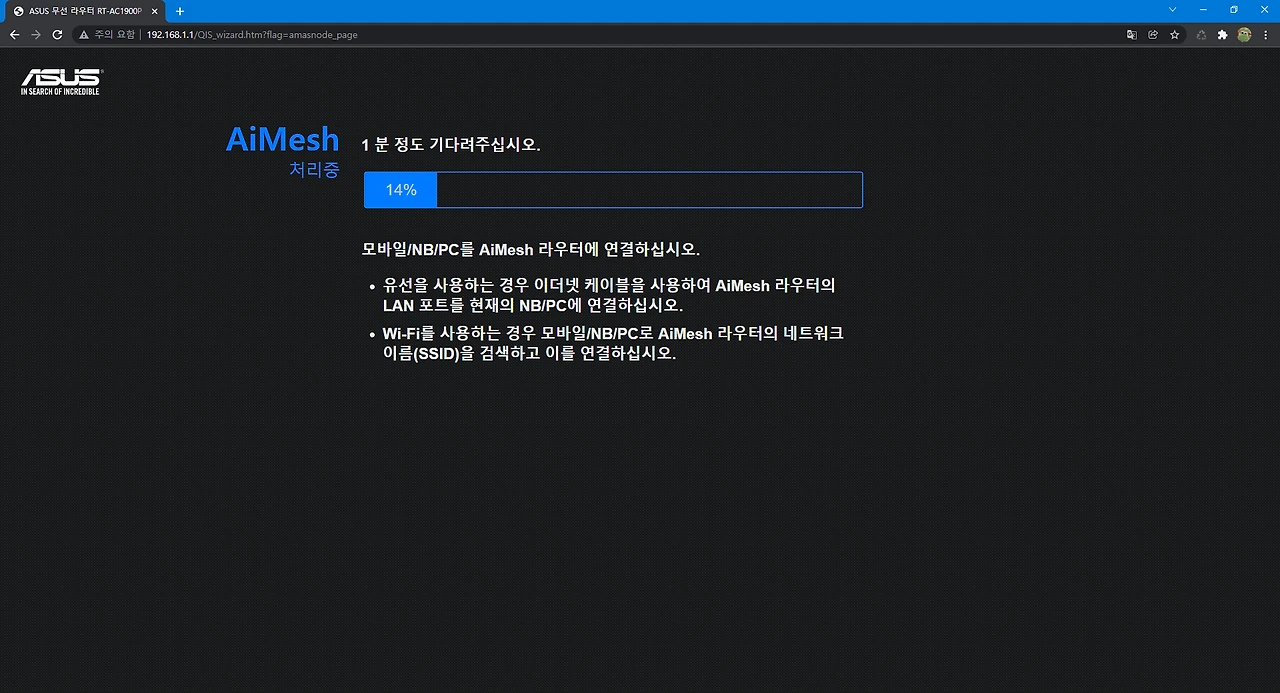Open the Chrome three-dot menu

click(1266, 34)
